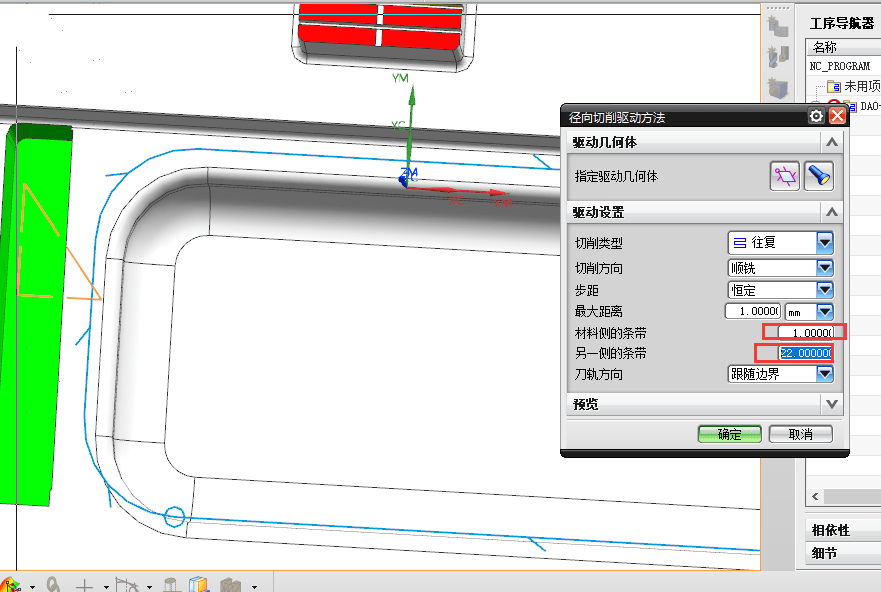Collapse the 驱动几何体 section chevron

(x=831, y=141)
